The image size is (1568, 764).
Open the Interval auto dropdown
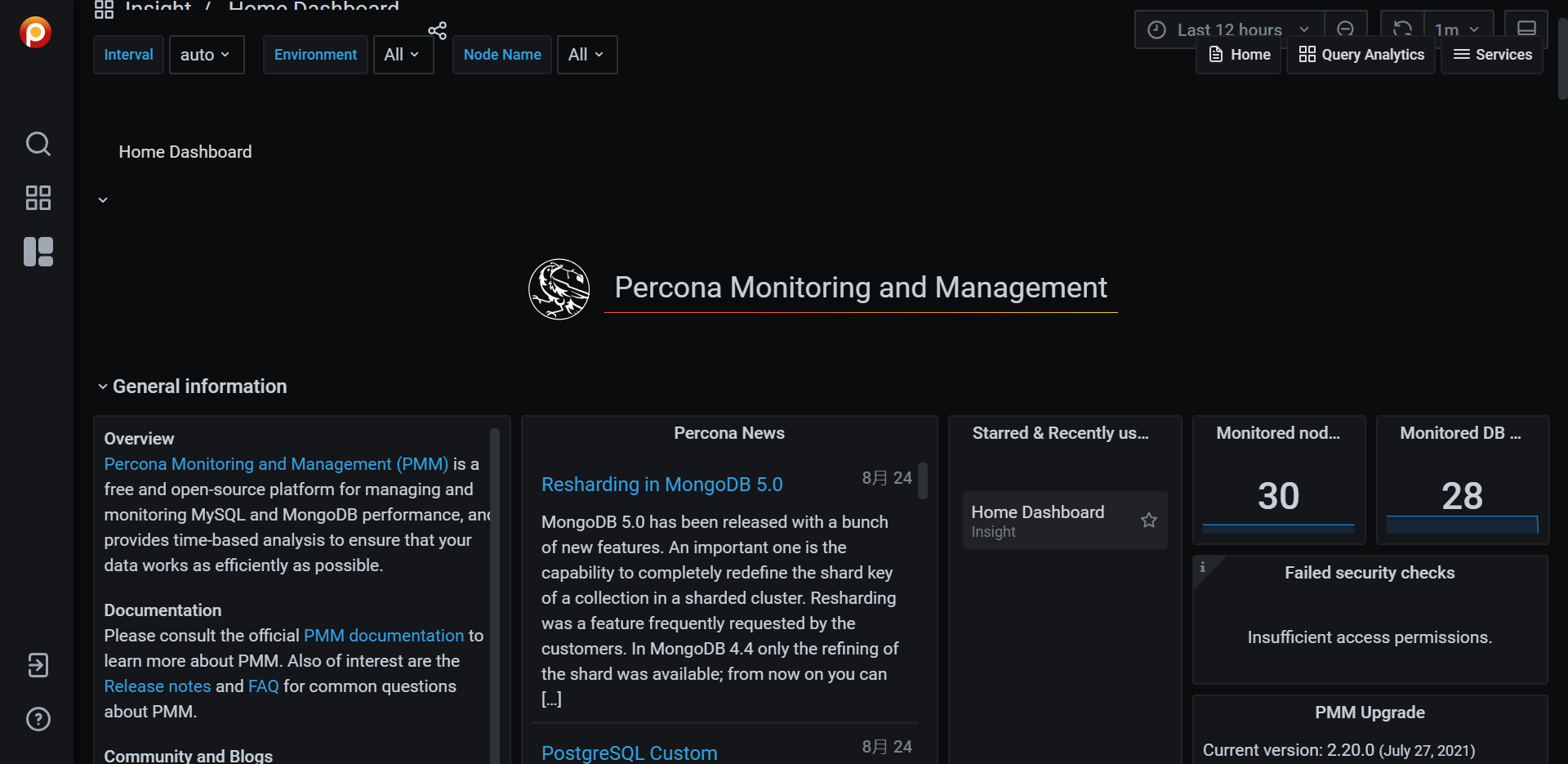(207, 55)
